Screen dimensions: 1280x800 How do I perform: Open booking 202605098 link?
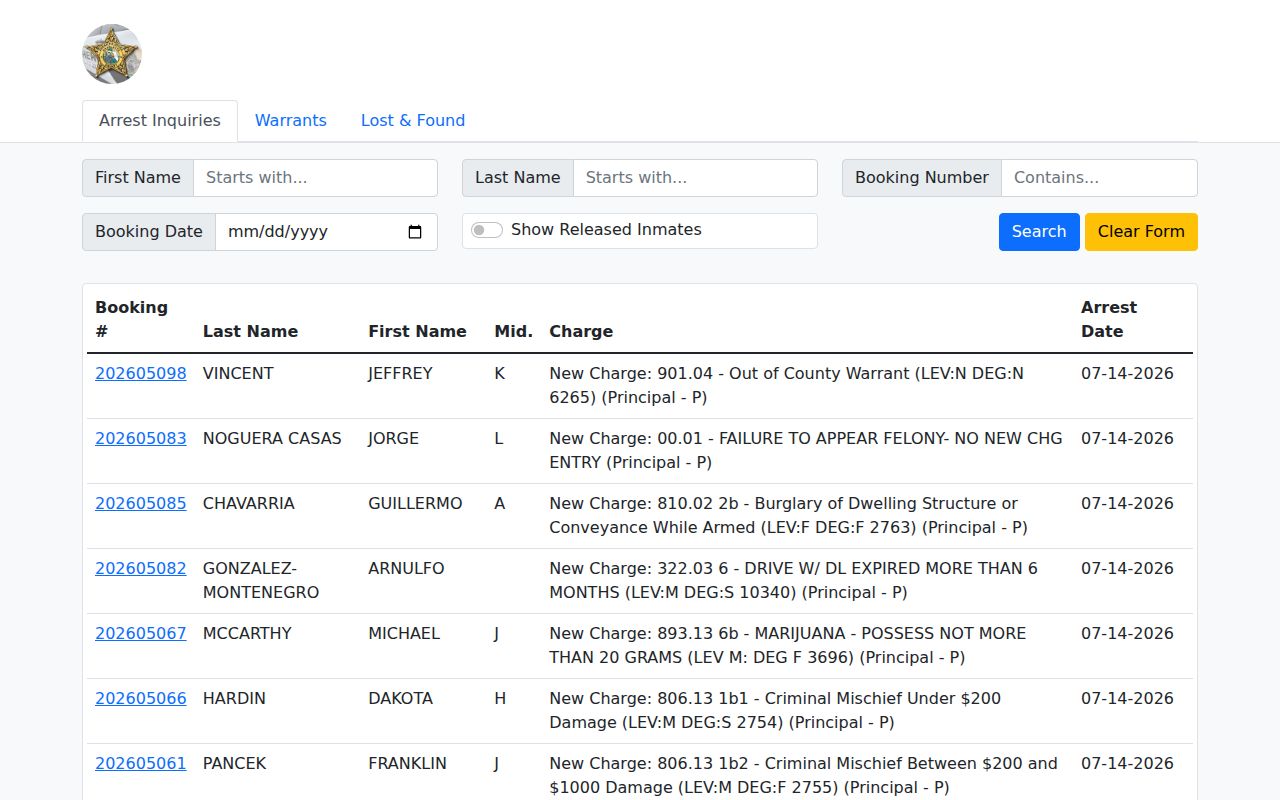[x=141, y=374]
